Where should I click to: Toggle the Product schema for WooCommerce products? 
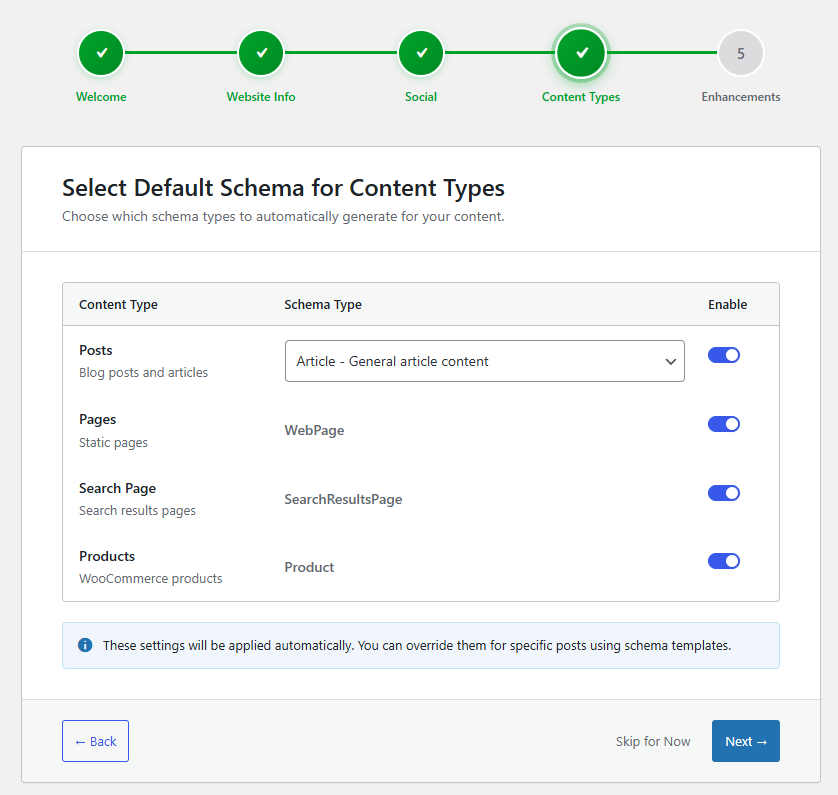(724, 561)
